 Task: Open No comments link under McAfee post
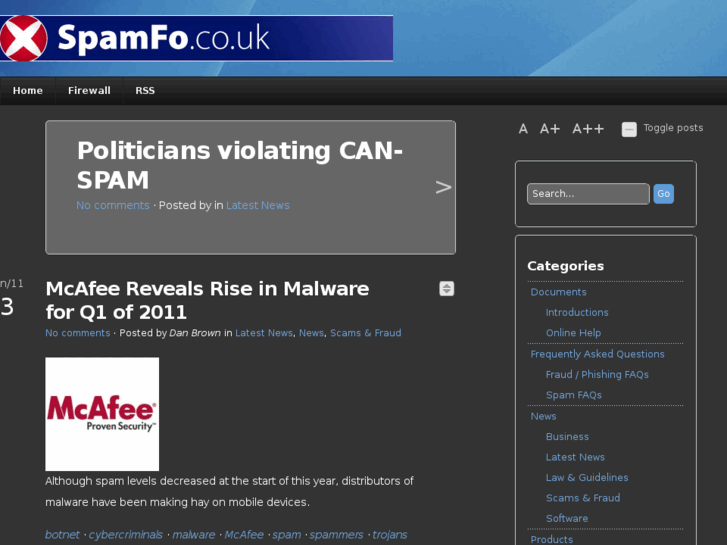(x=77, y=333)
